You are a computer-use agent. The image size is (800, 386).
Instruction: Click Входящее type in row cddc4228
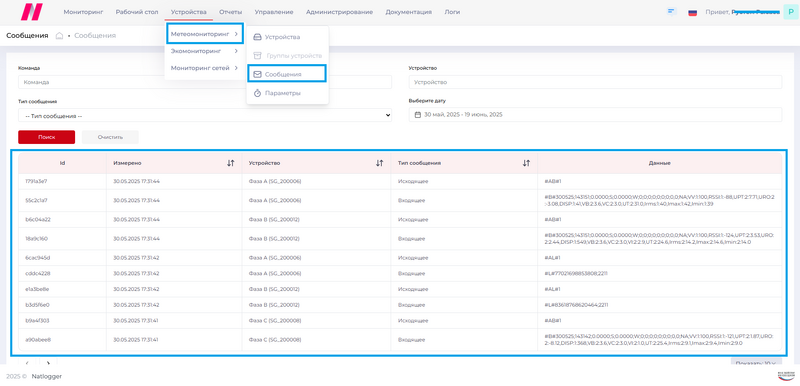tap(411, 273)
